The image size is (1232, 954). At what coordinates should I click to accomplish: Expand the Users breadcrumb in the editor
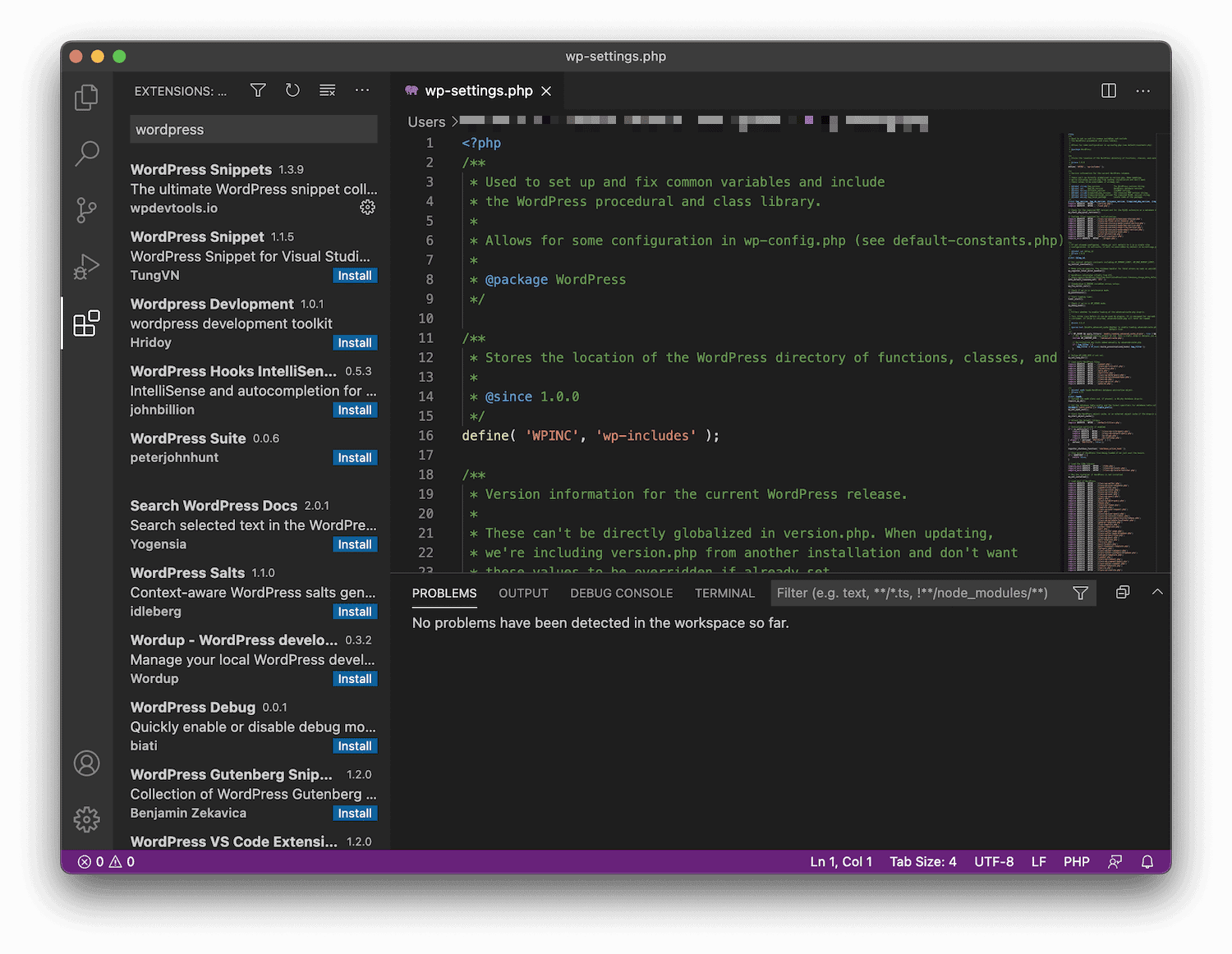pyautogui.click(x=426, y=121)
